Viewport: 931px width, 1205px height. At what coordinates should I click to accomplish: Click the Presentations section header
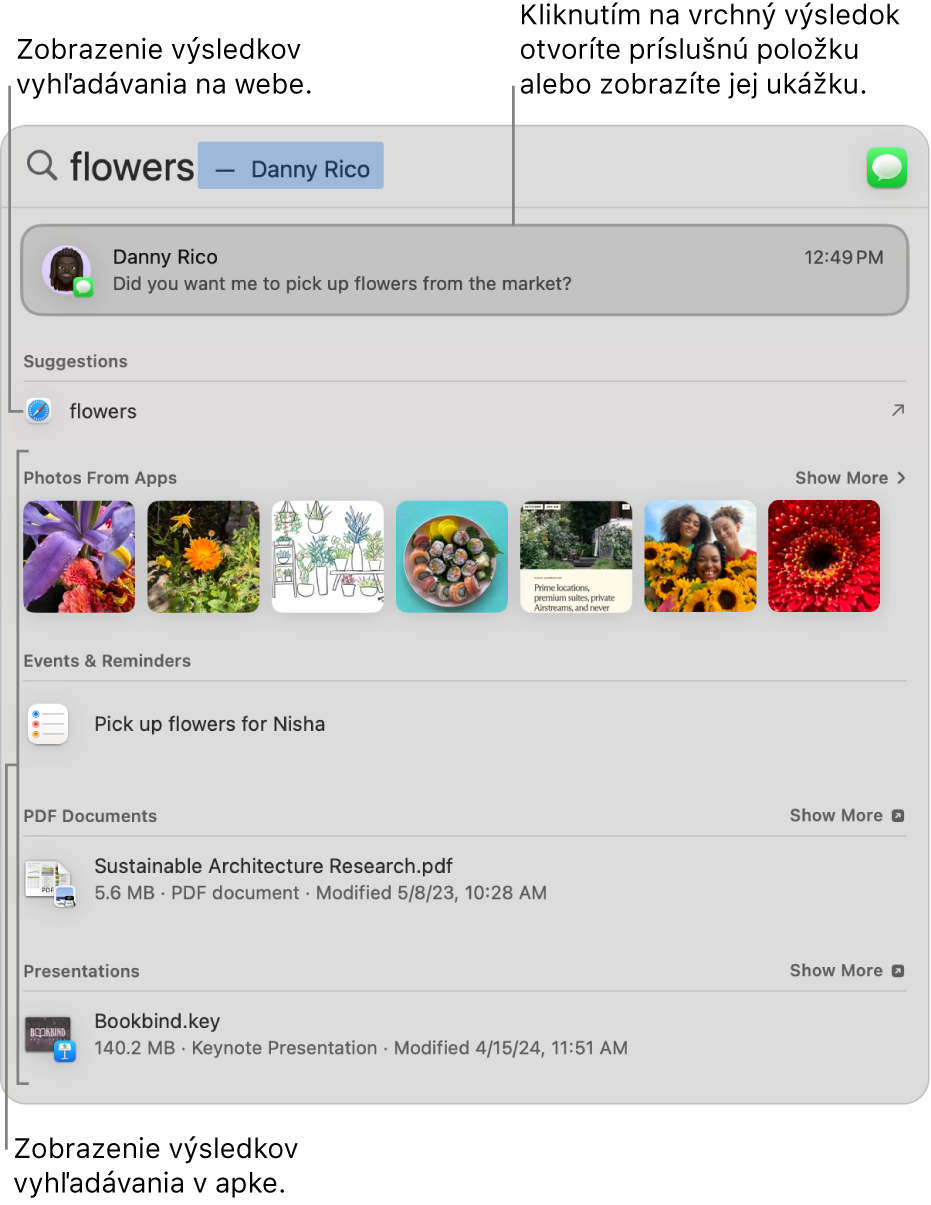click(82, 971)
